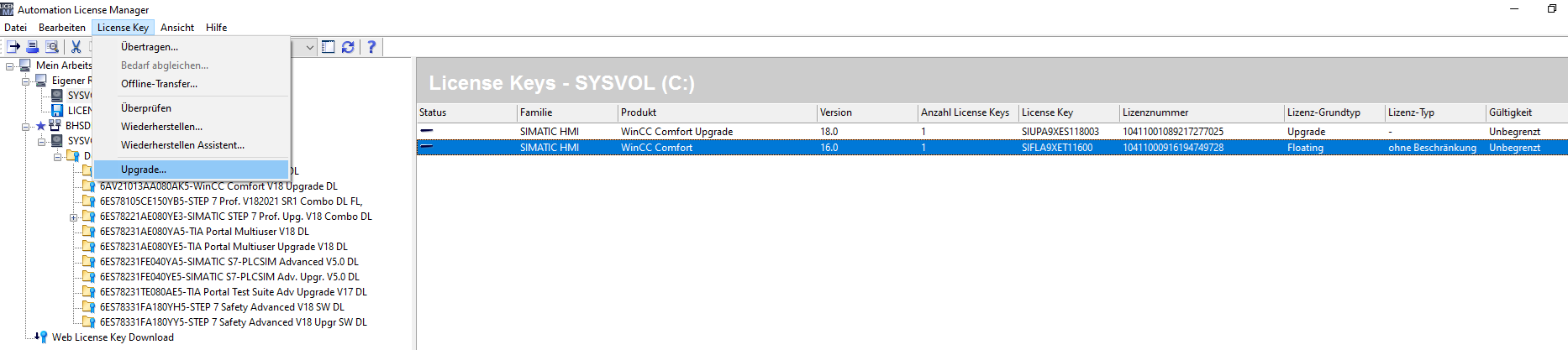Collapse the BHSD network tree node

click(26, 127)
